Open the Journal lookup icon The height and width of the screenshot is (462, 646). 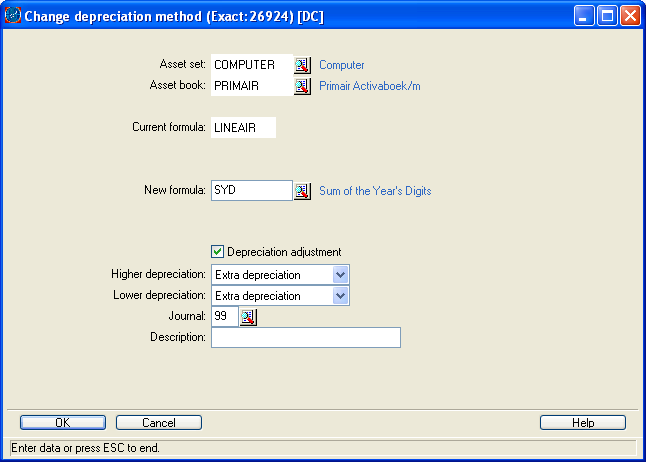click(x=249, y=317)
